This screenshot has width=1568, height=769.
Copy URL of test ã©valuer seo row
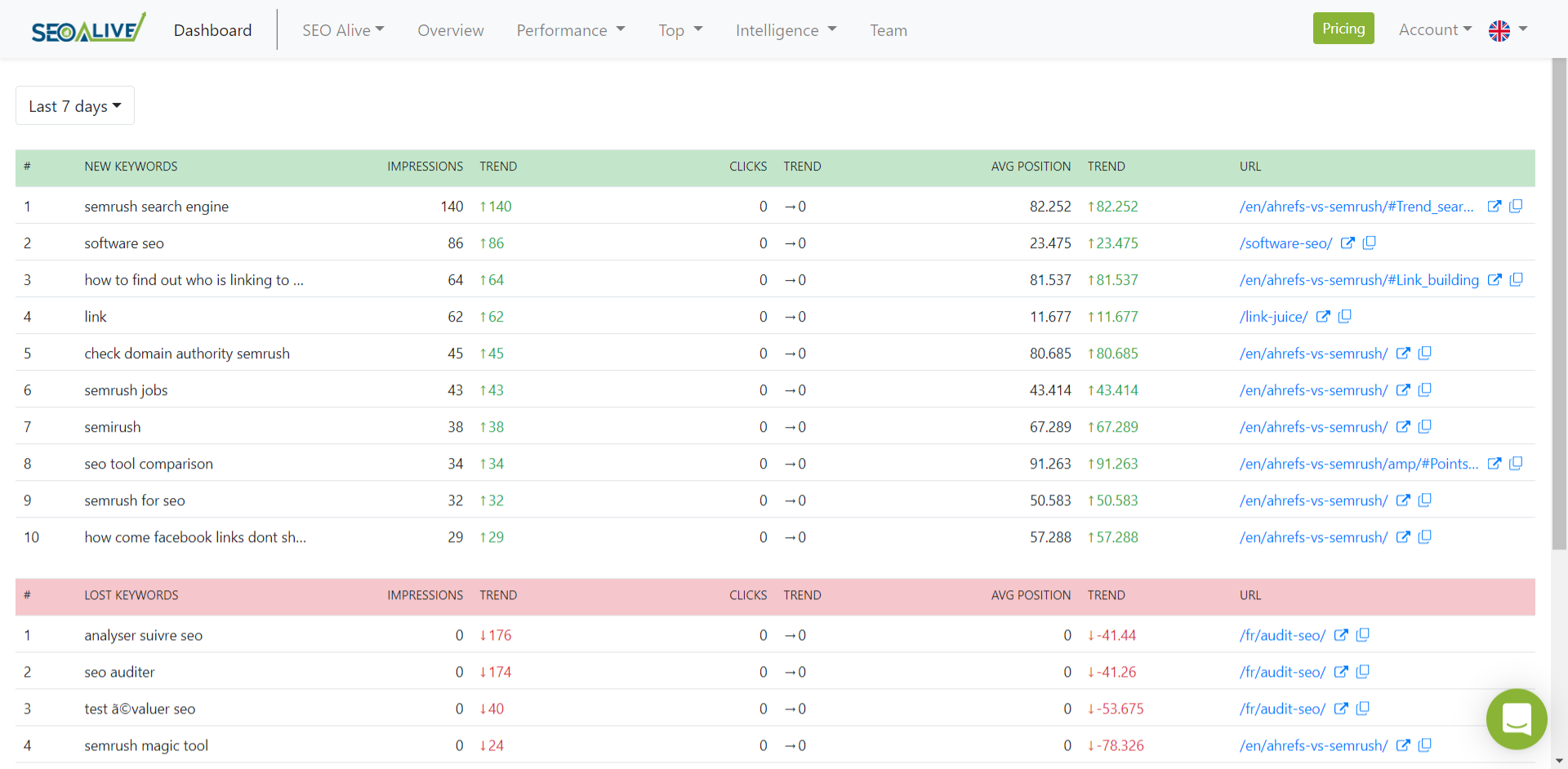pyautogui.click(x=1363, y=708)
